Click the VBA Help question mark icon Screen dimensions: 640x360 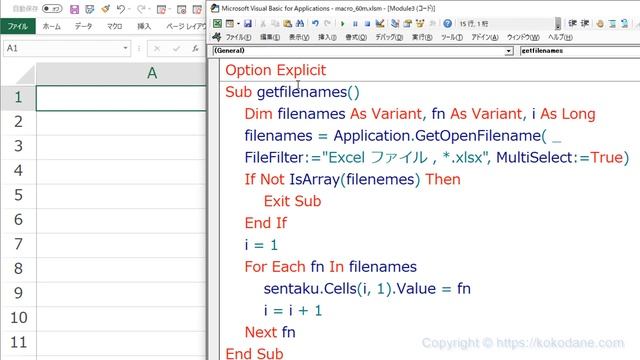point(447,24)
